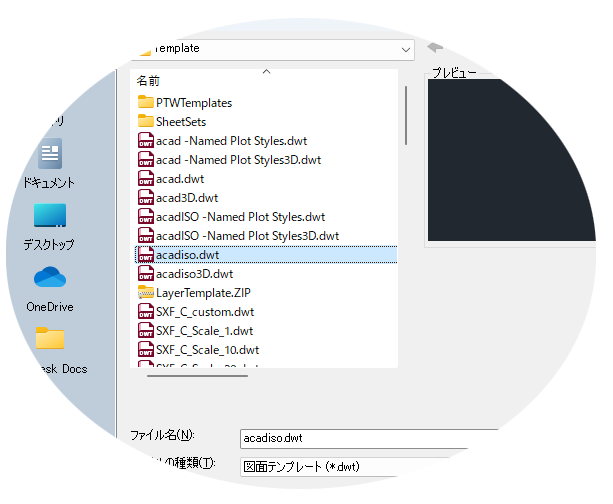Click the 名前 column header
The height and width of the screenshot is (504, 613).
[148, 81]
